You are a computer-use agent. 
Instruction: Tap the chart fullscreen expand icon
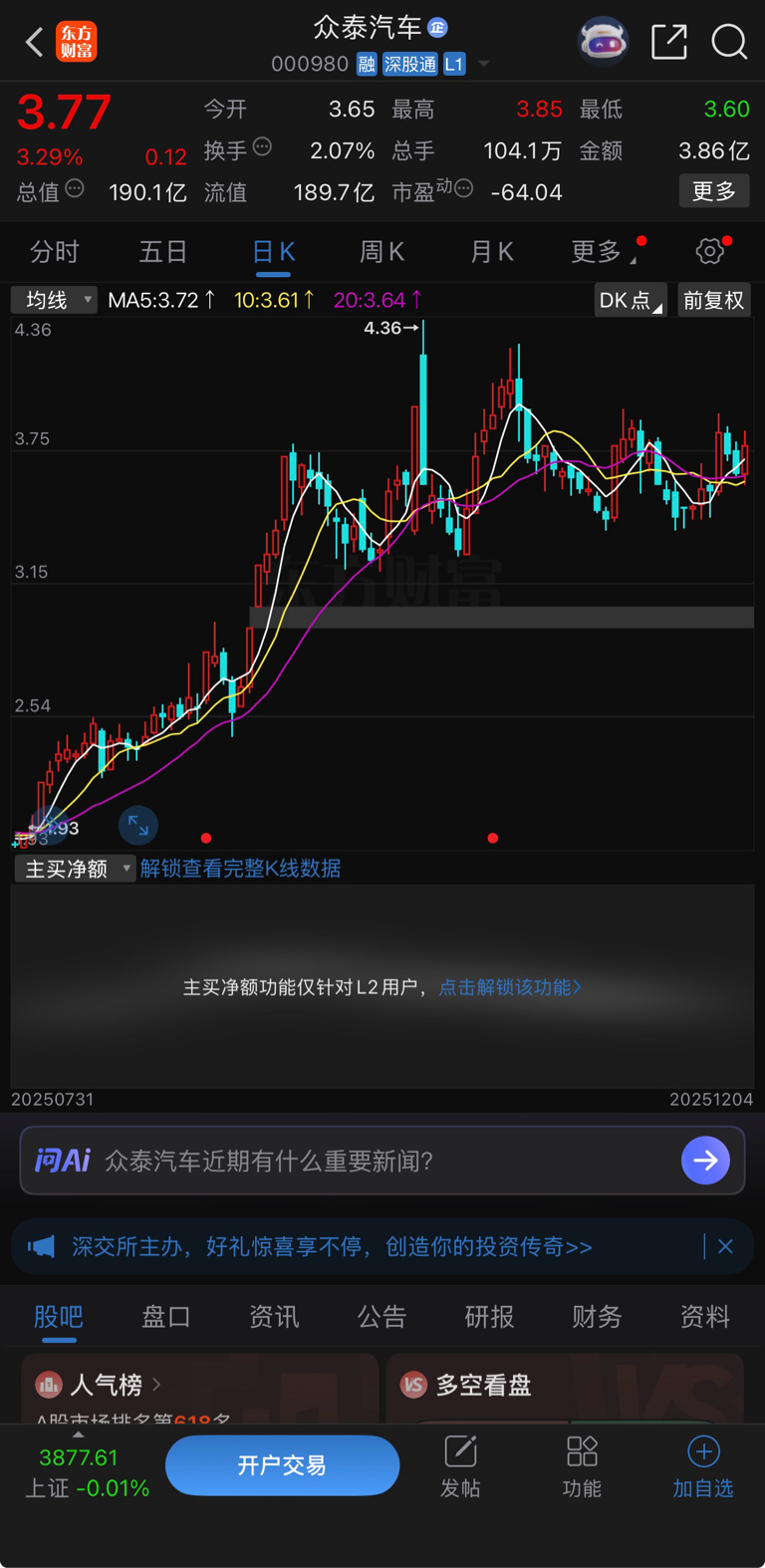click(x=138, y=826)
